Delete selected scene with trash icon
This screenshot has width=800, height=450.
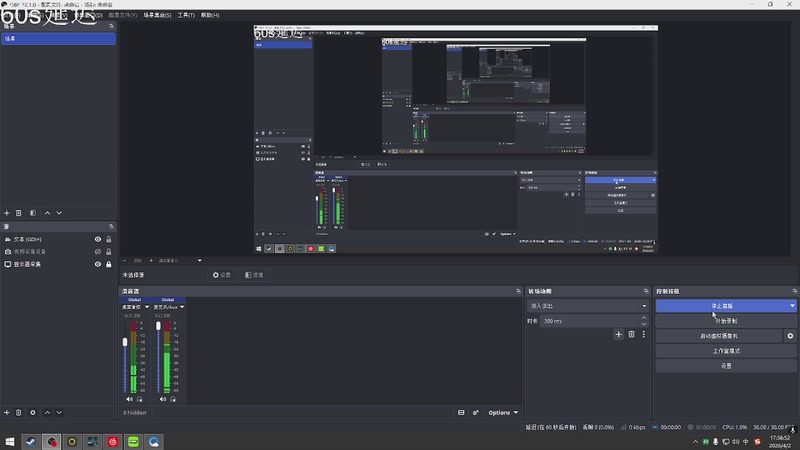pyautogui.click(x=18, y=213)
